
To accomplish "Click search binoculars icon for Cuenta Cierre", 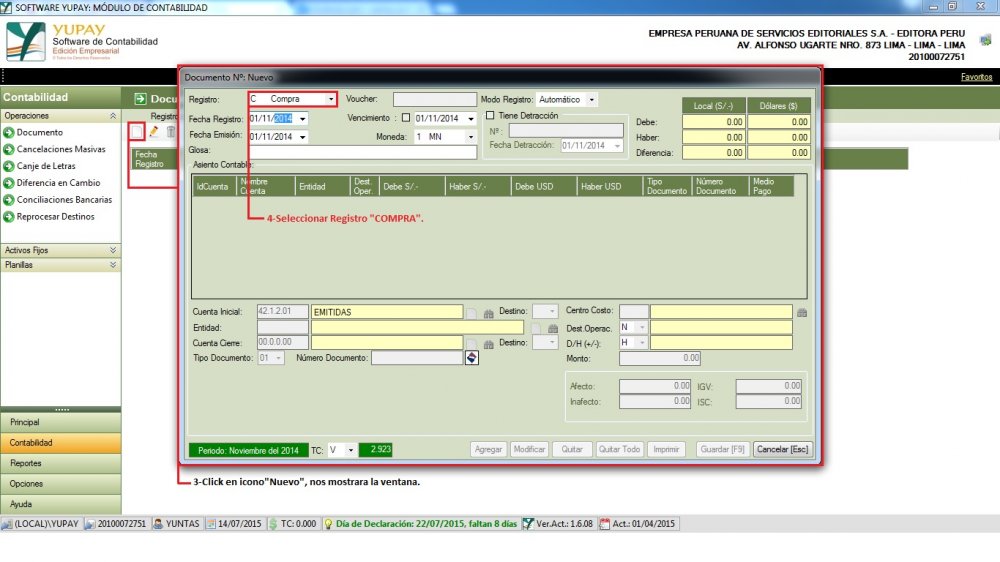I will click(x=489, y=344).
